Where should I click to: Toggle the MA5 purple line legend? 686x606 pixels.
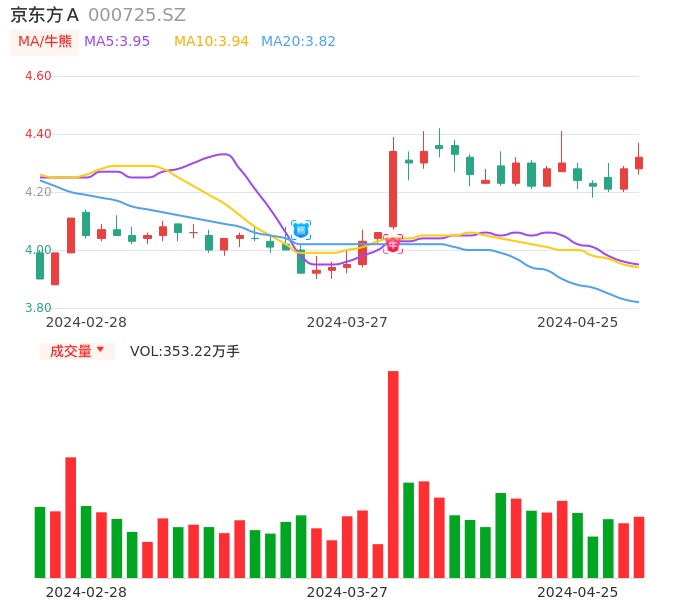click(x=117, y=41)
